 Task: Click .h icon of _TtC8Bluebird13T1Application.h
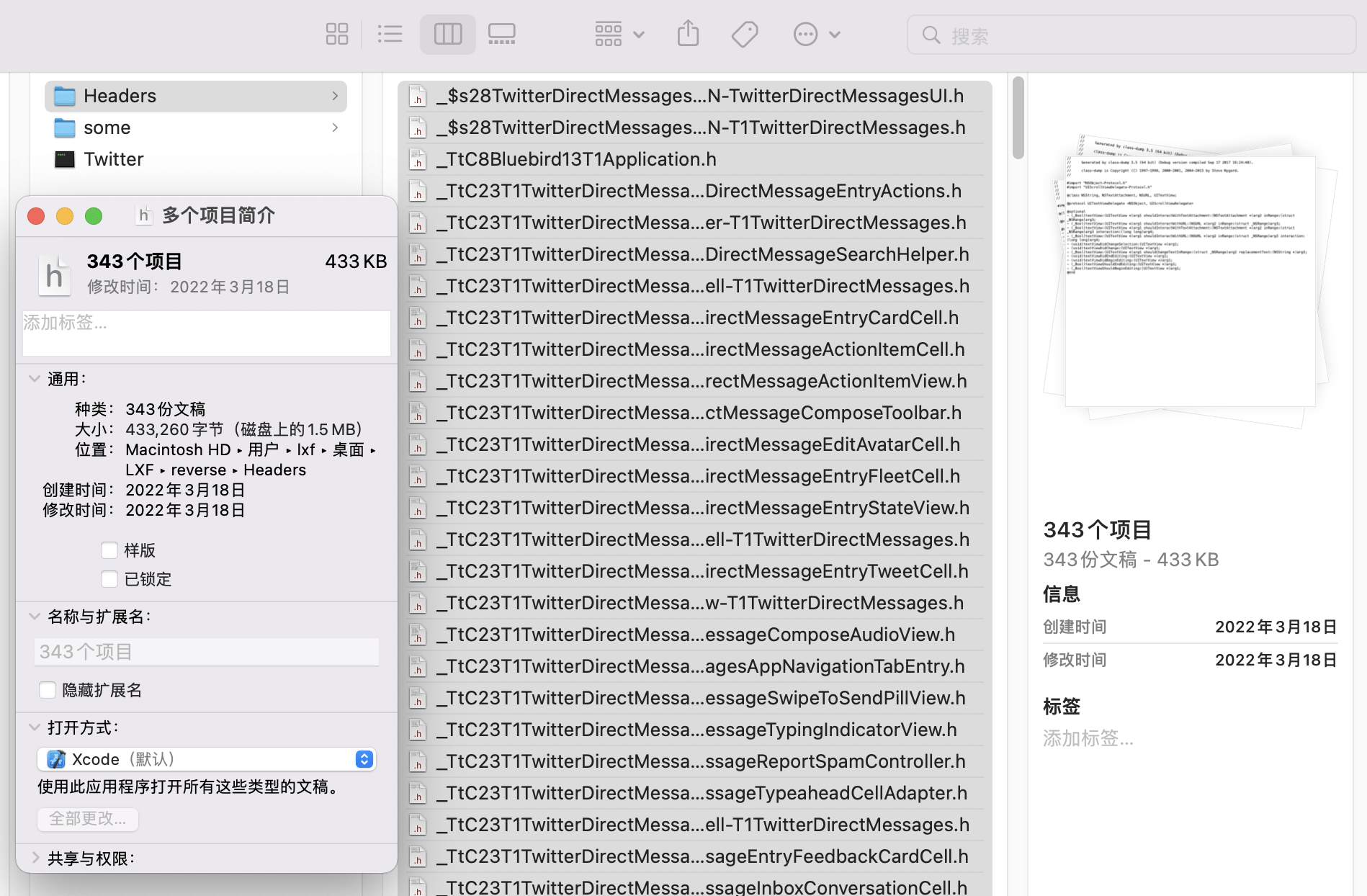[418, 159]
